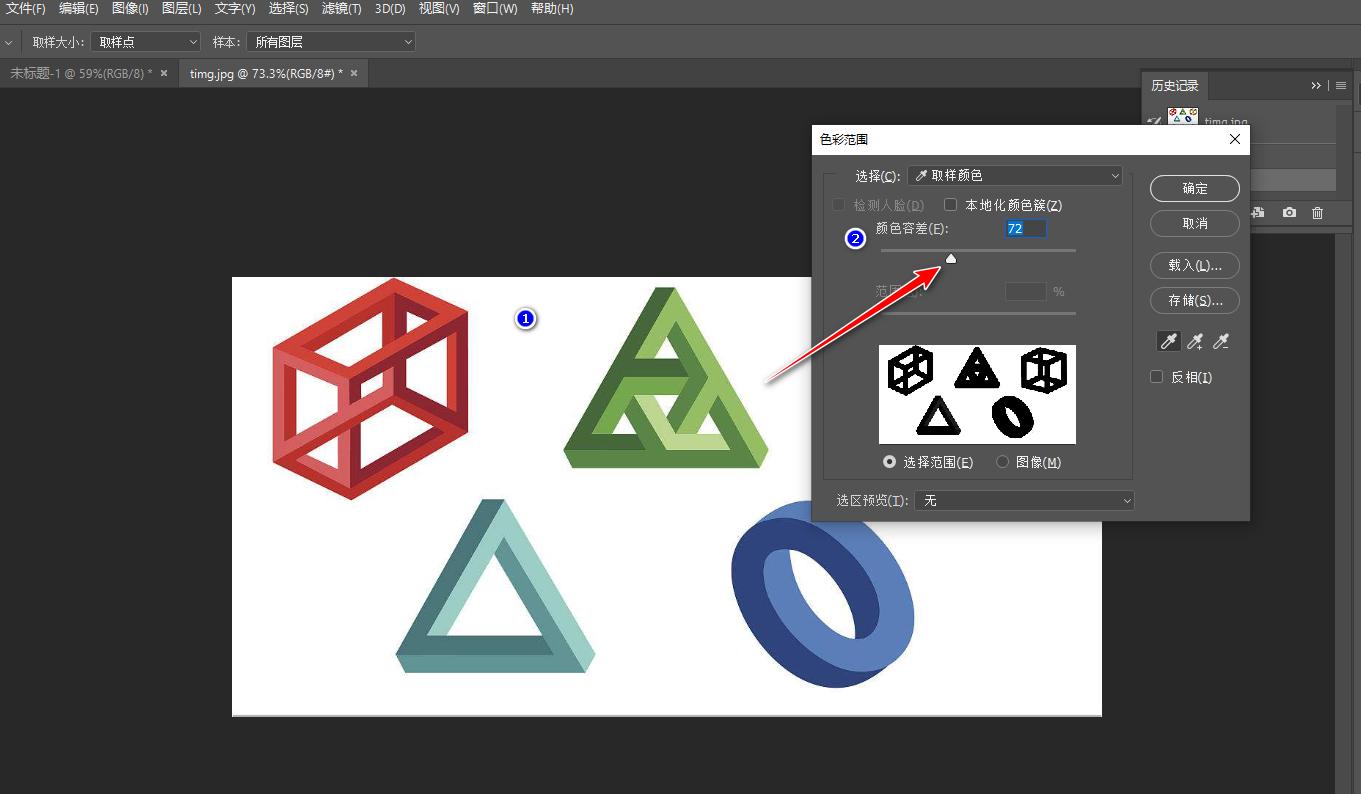The width and height of the screenshot is (1361, 794).
Task: Click the 确定 button
Action: click(1195, 188)
